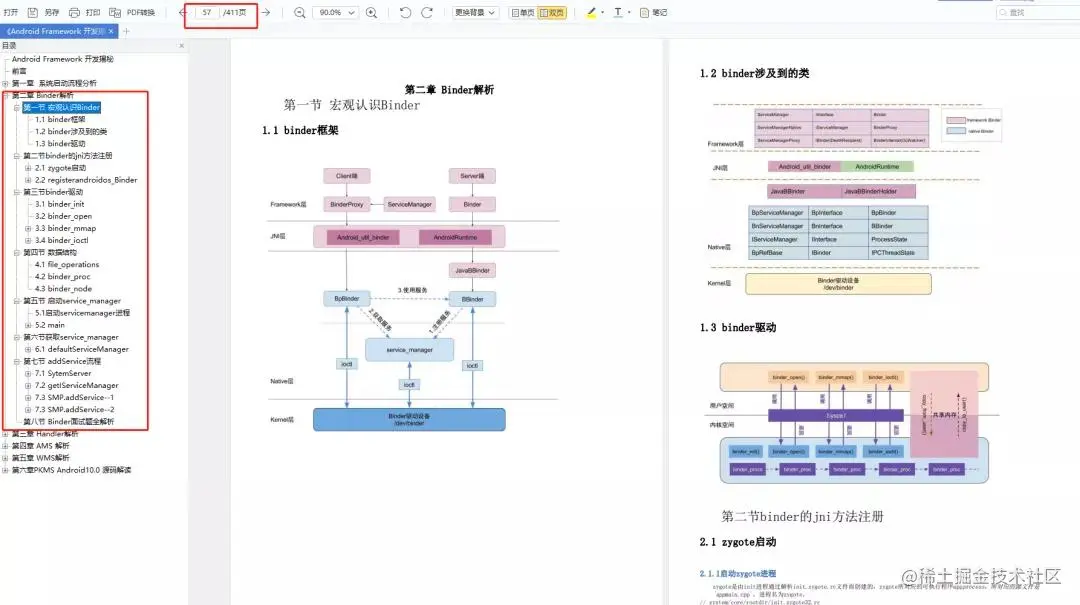1080x605 pixels.
Task: Open the 90.0% zoom level dropdown
Action: click(334, 11)
